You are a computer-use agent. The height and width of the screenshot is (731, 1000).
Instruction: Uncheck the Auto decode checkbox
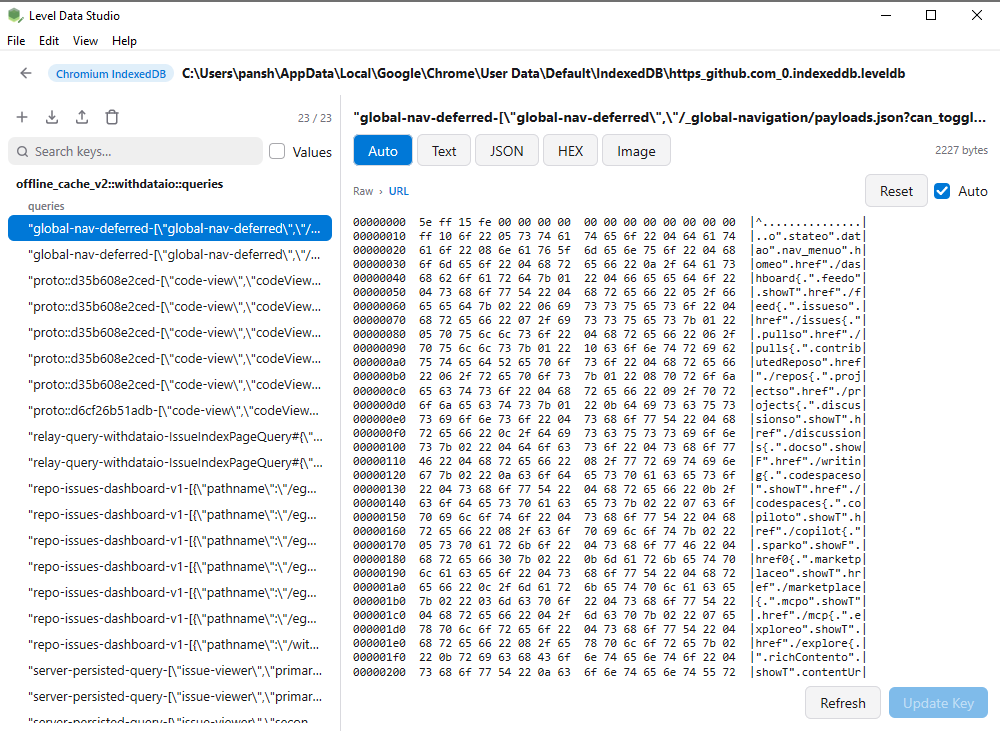click(x=942, y=191)
